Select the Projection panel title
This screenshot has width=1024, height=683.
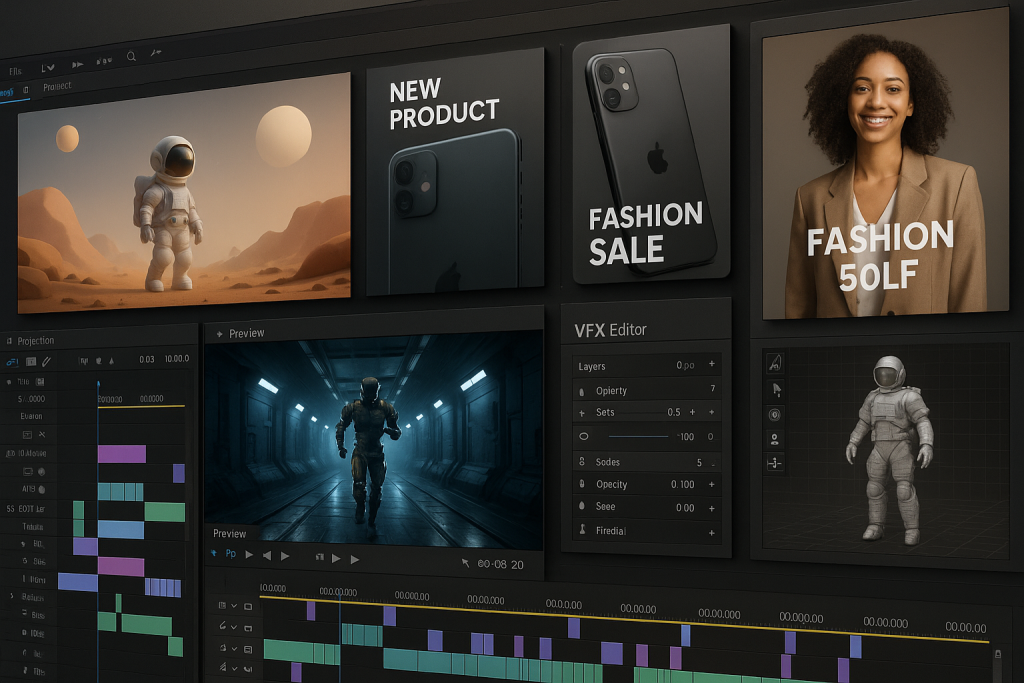(35, 341)
